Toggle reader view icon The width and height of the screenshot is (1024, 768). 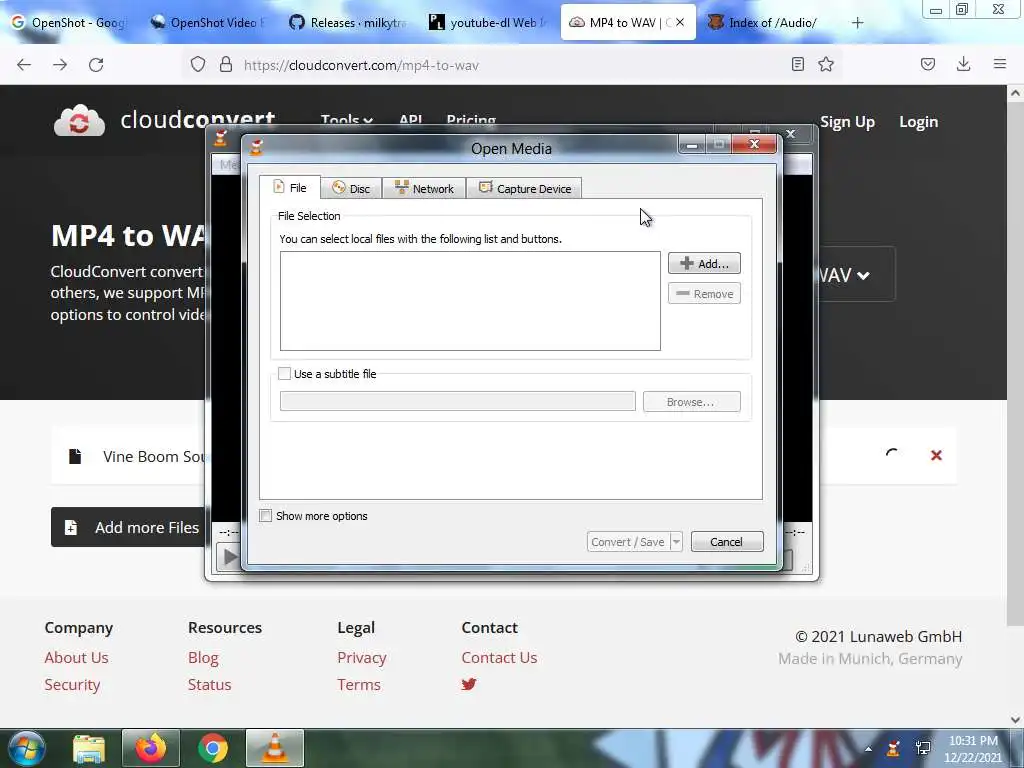[x=797, y=64]
